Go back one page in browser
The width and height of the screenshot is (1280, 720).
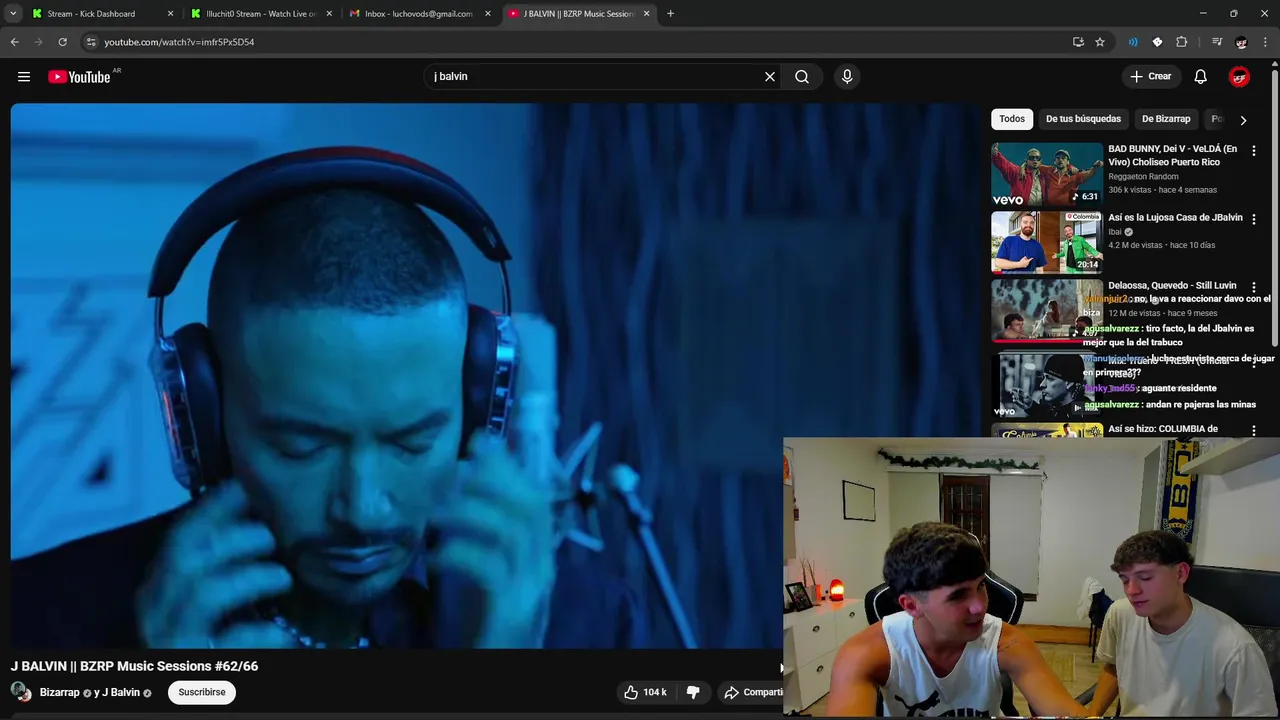pyautogui.click(x=14, y=42)
